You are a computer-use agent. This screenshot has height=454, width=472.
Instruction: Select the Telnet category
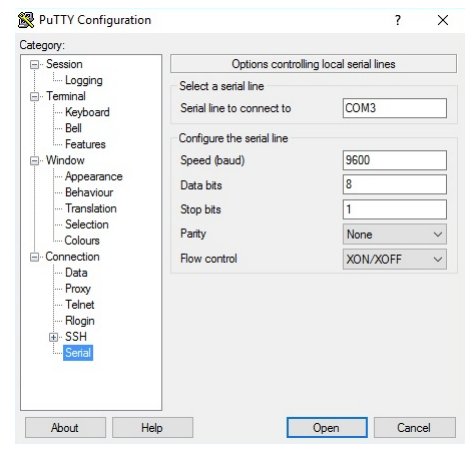point(80,304)
